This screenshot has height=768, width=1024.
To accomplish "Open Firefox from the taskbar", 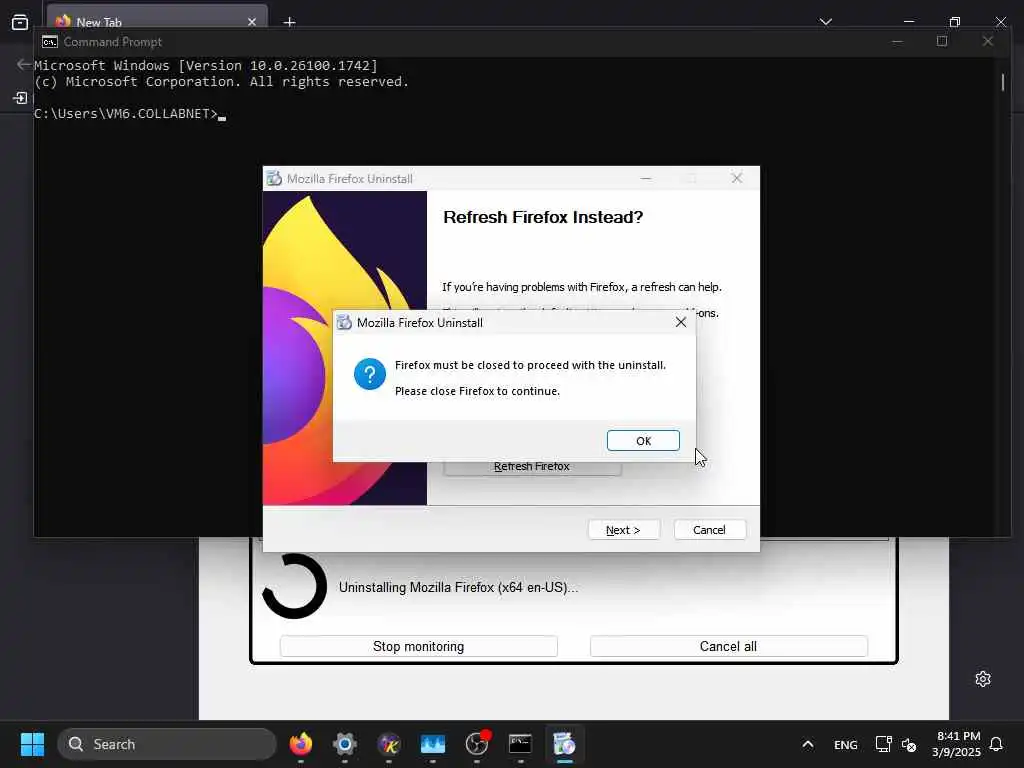I will pos(301,744).
